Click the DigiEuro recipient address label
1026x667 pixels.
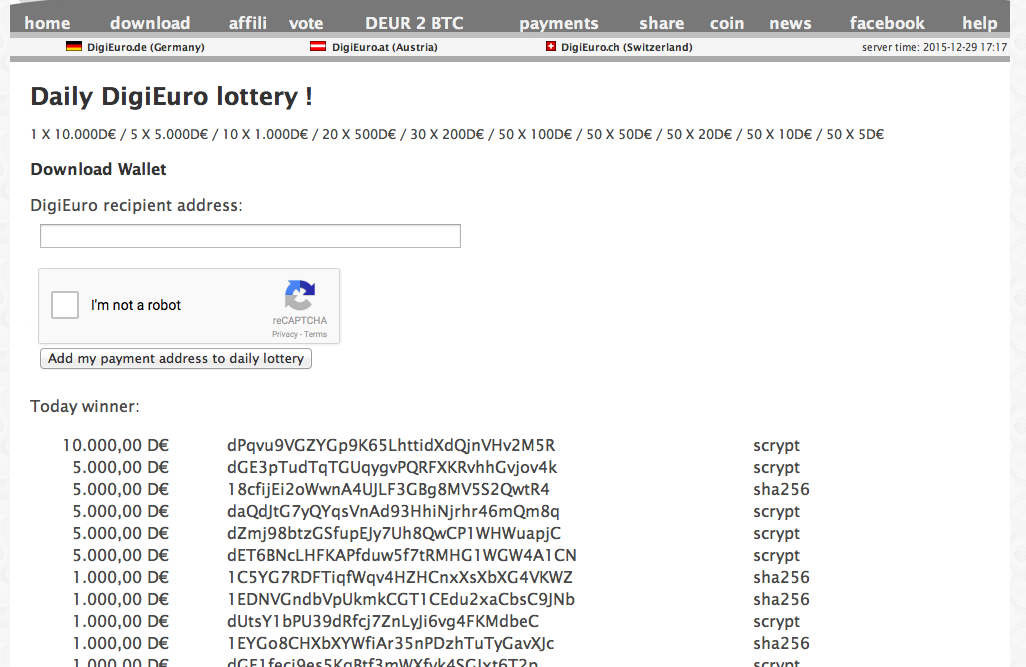(136, 206)
